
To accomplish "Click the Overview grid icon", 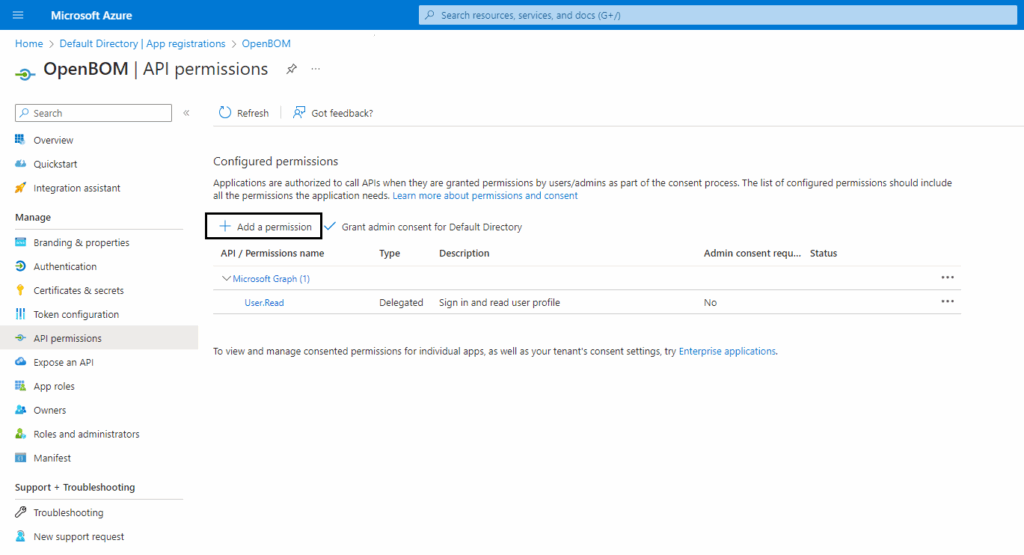I will coord(20,140).
